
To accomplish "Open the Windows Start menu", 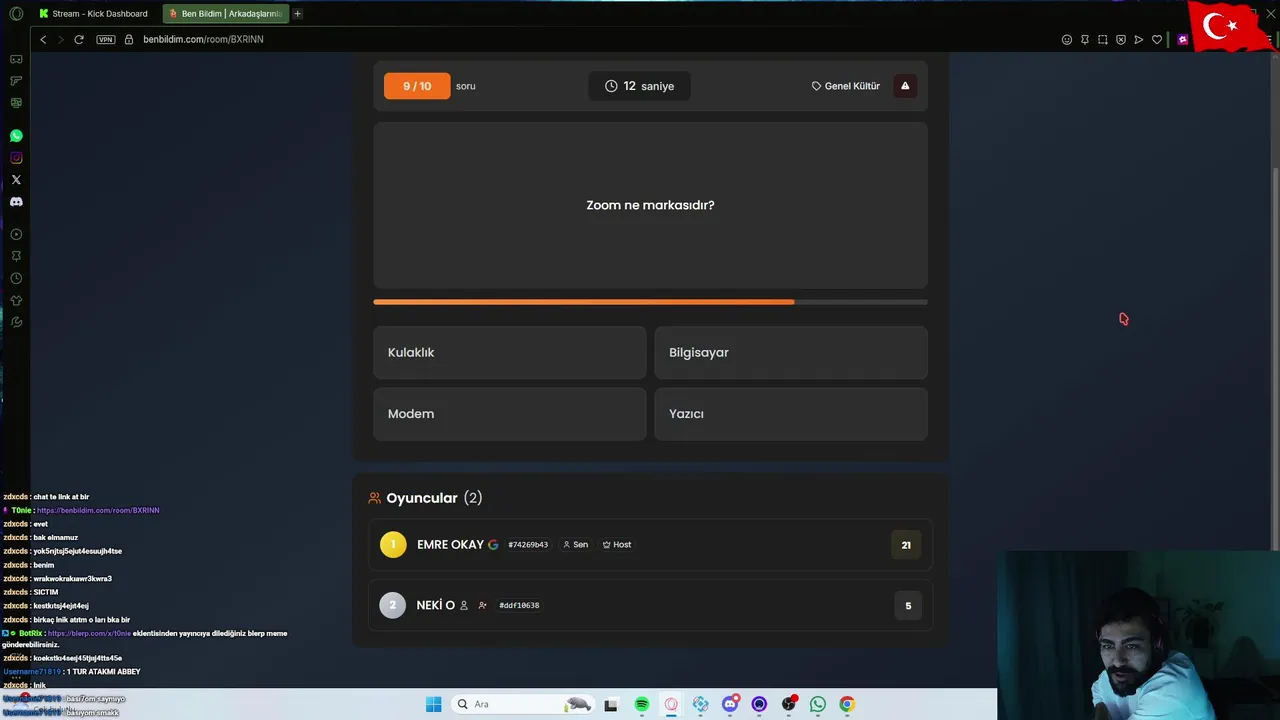I will pyautogui.click(x=433, y=704).
